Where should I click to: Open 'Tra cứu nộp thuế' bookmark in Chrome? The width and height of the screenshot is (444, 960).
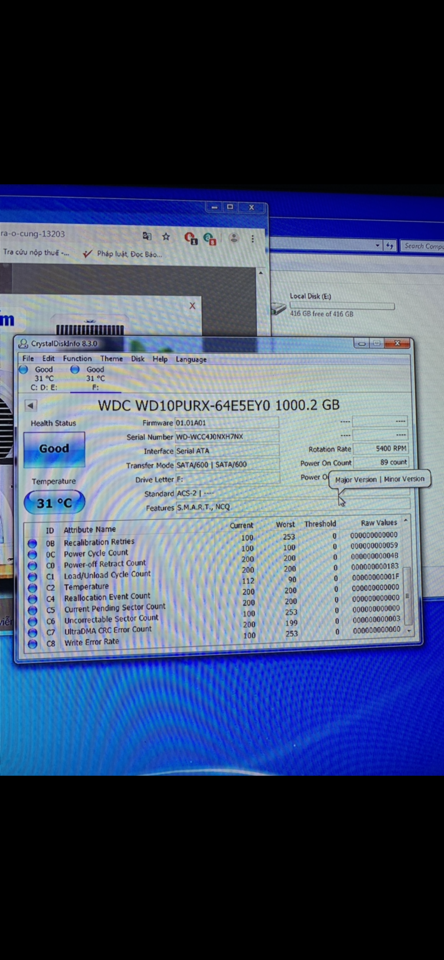tap(36, 252)
